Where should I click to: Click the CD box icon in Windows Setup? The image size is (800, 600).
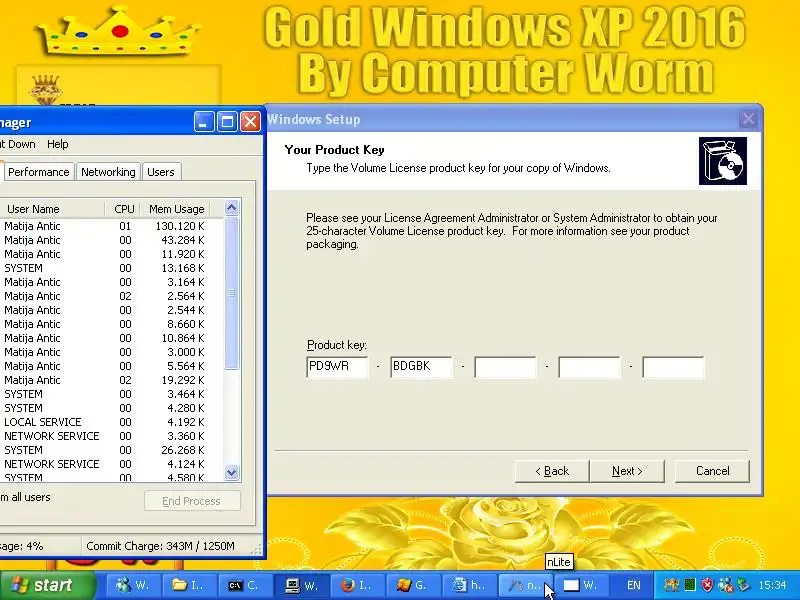point(722,161)
